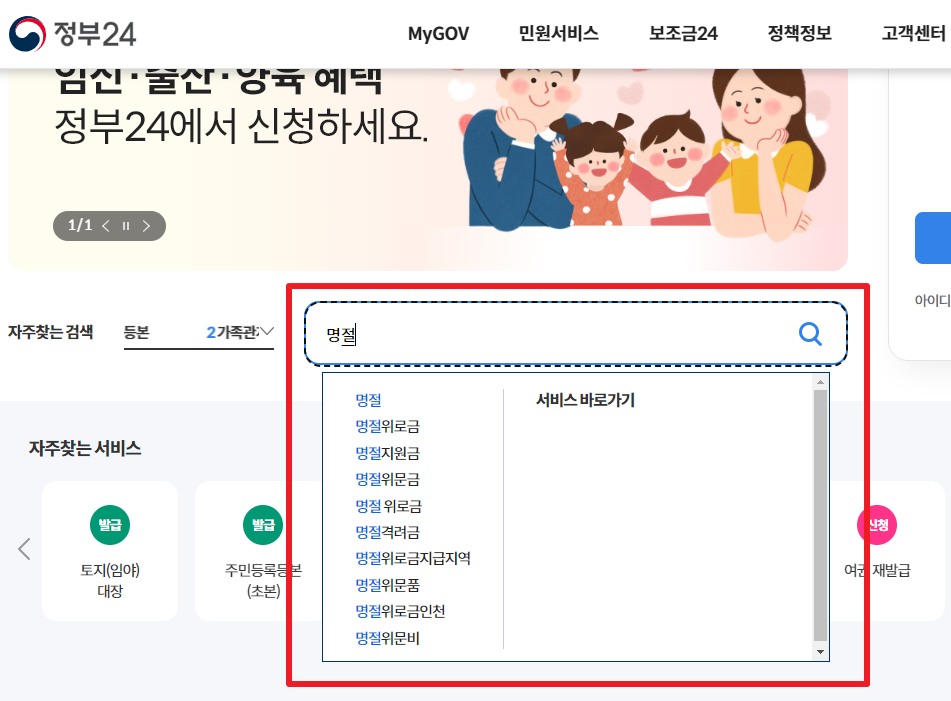The height and width of the screenshot is (701, 951).
Task: Open the MyGOV menu
Action: pyautogui.click(x=438, y=33)
